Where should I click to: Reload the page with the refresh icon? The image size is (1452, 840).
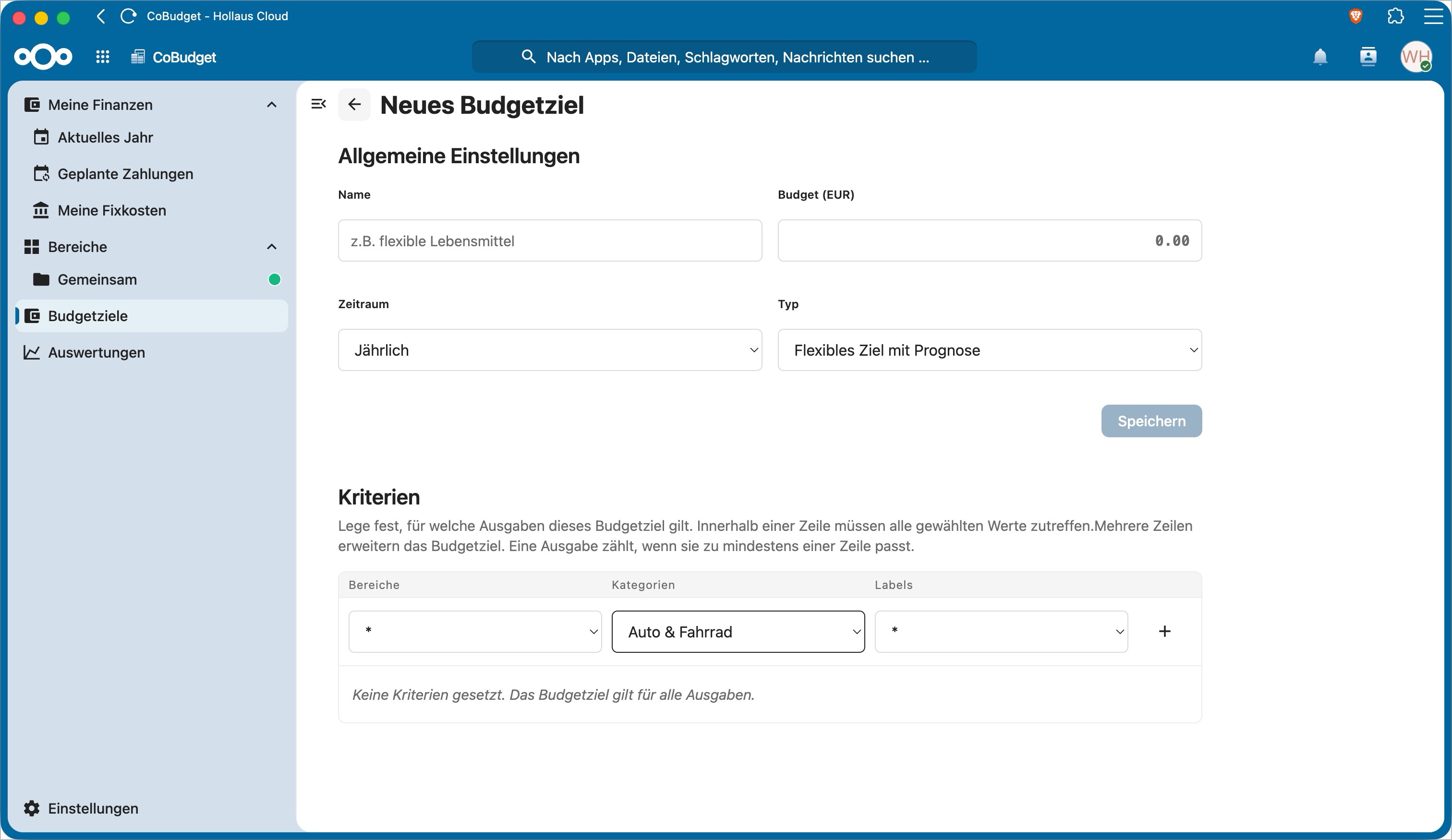[x=128, y=16]
